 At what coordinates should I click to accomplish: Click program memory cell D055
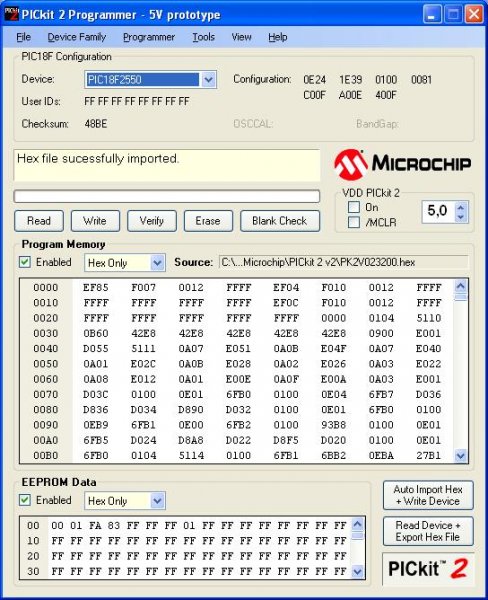[96, 349]
